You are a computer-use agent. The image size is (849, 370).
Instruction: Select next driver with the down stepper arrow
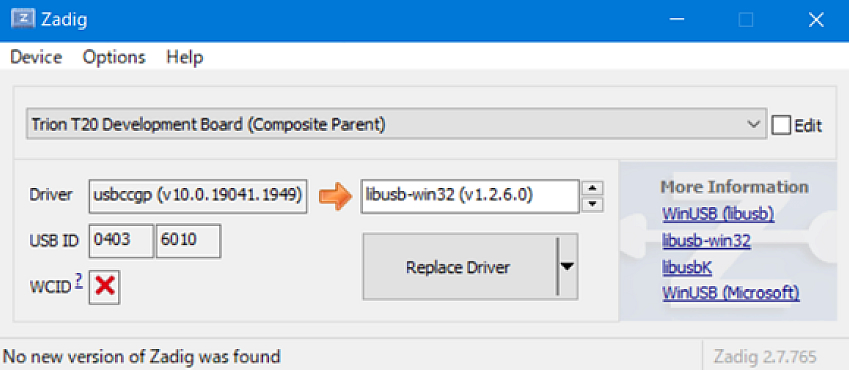click(592, 204)
